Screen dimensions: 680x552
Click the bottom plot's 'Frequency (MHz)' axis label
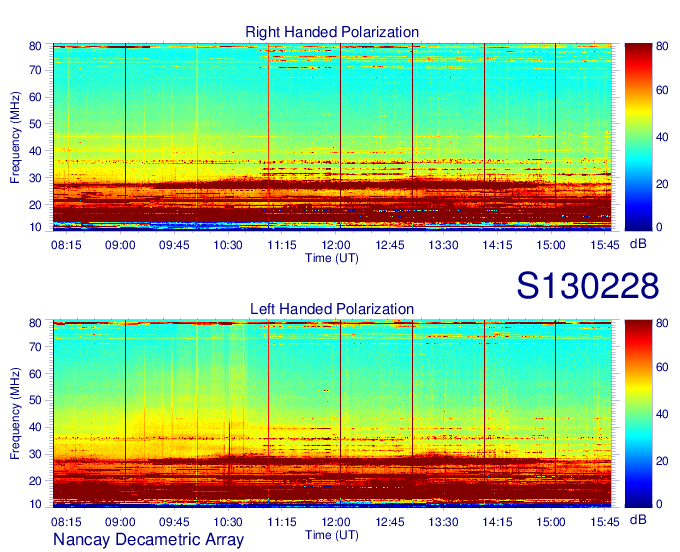pyautogui.click(x=15, y=414)
